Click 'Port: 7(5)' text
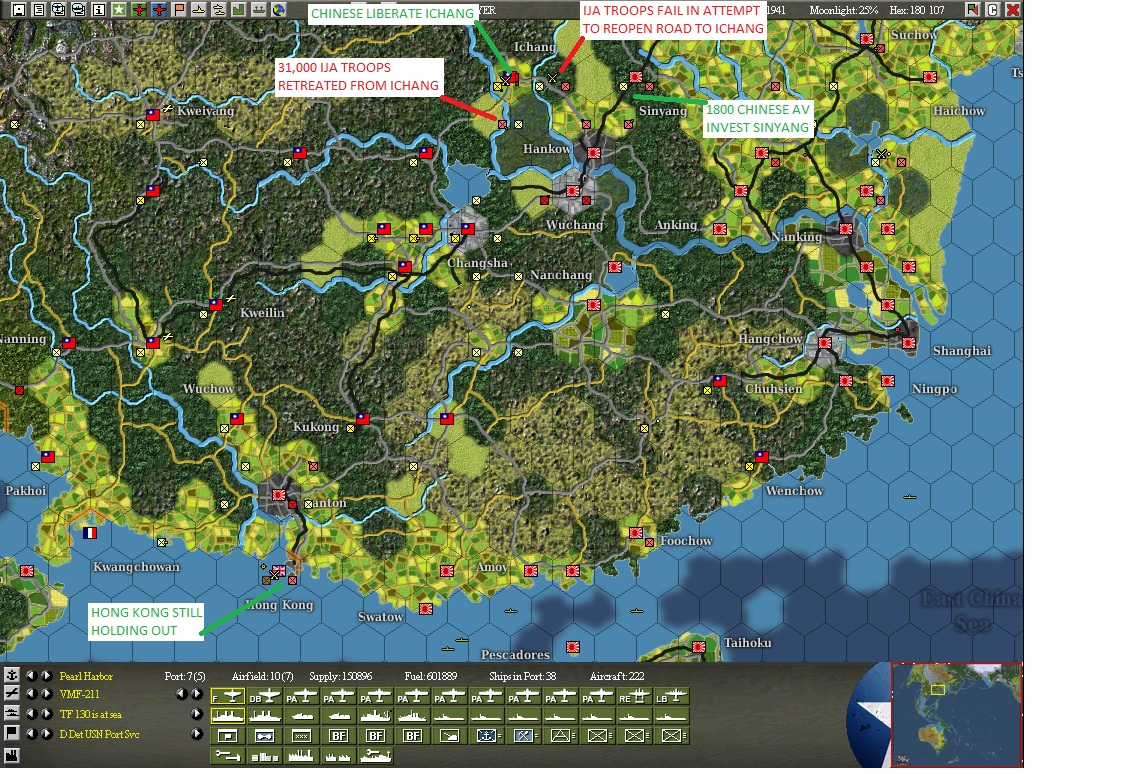The width and height of the screenshot is (1137, 774). 185,676
